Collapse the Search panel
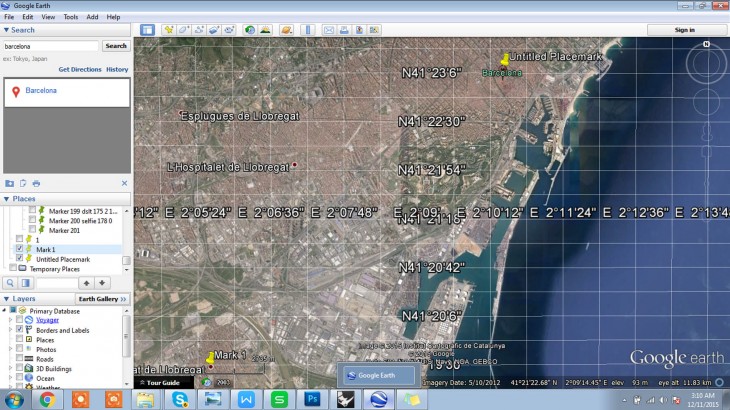The image size is (730, 410). (x=6, y=30)
